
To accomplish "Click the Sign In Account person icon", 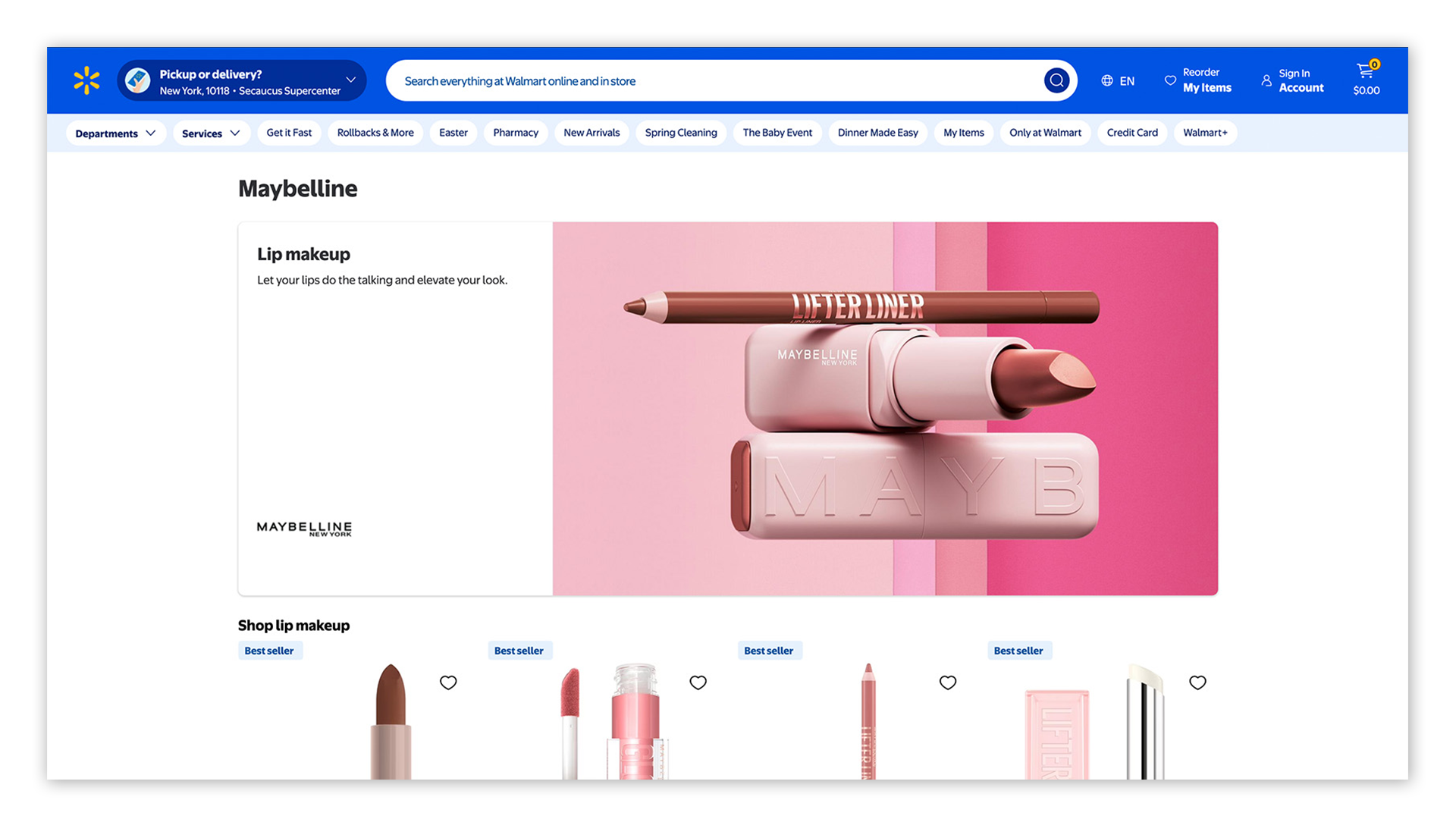I will [1266, 80].
